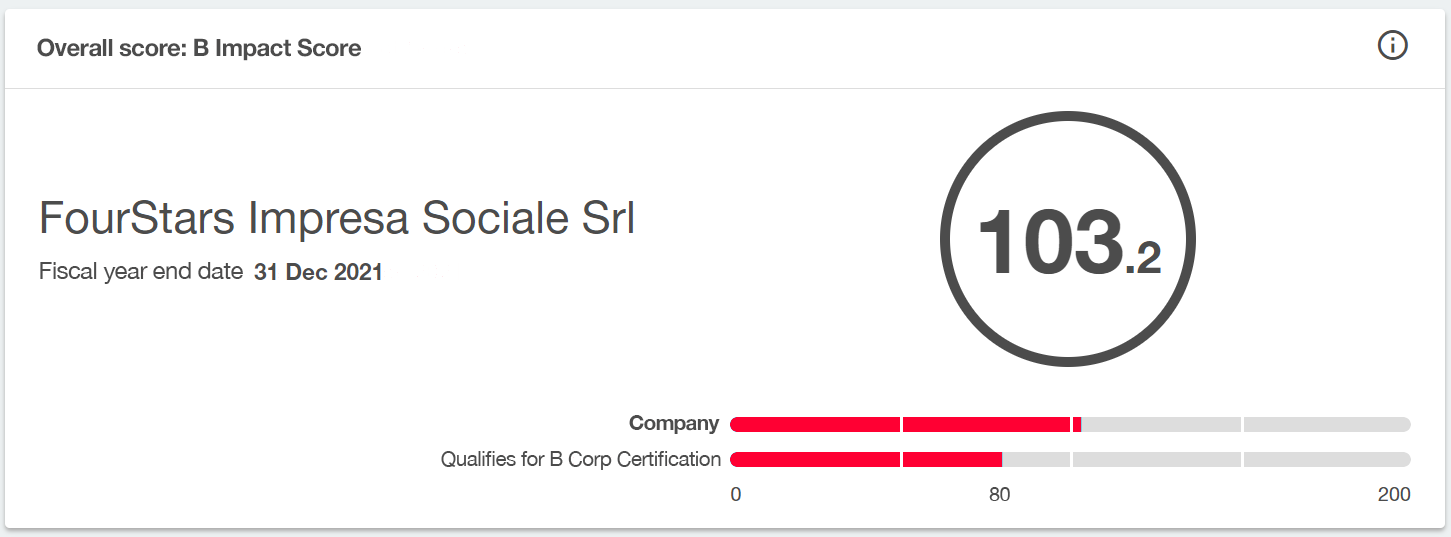Select the "31 Dec 2021" date value
Screen dimensions: 1451x537
pos(318,272)
